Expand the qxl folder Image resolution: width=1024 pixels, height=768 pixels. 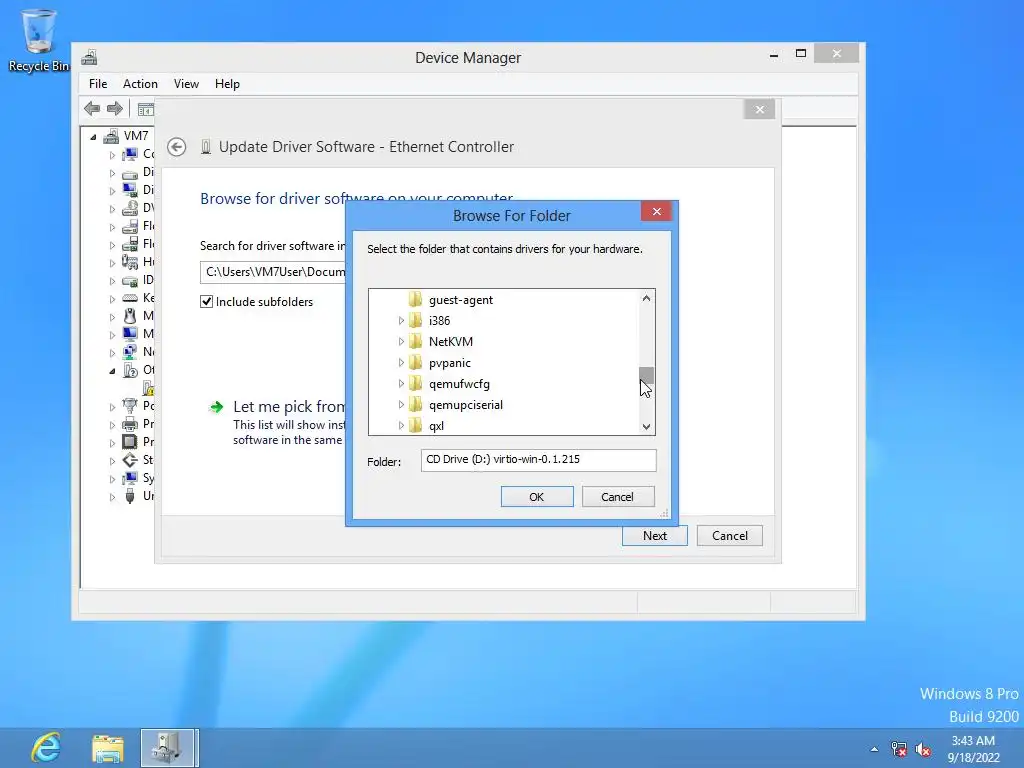click(401, 425)
